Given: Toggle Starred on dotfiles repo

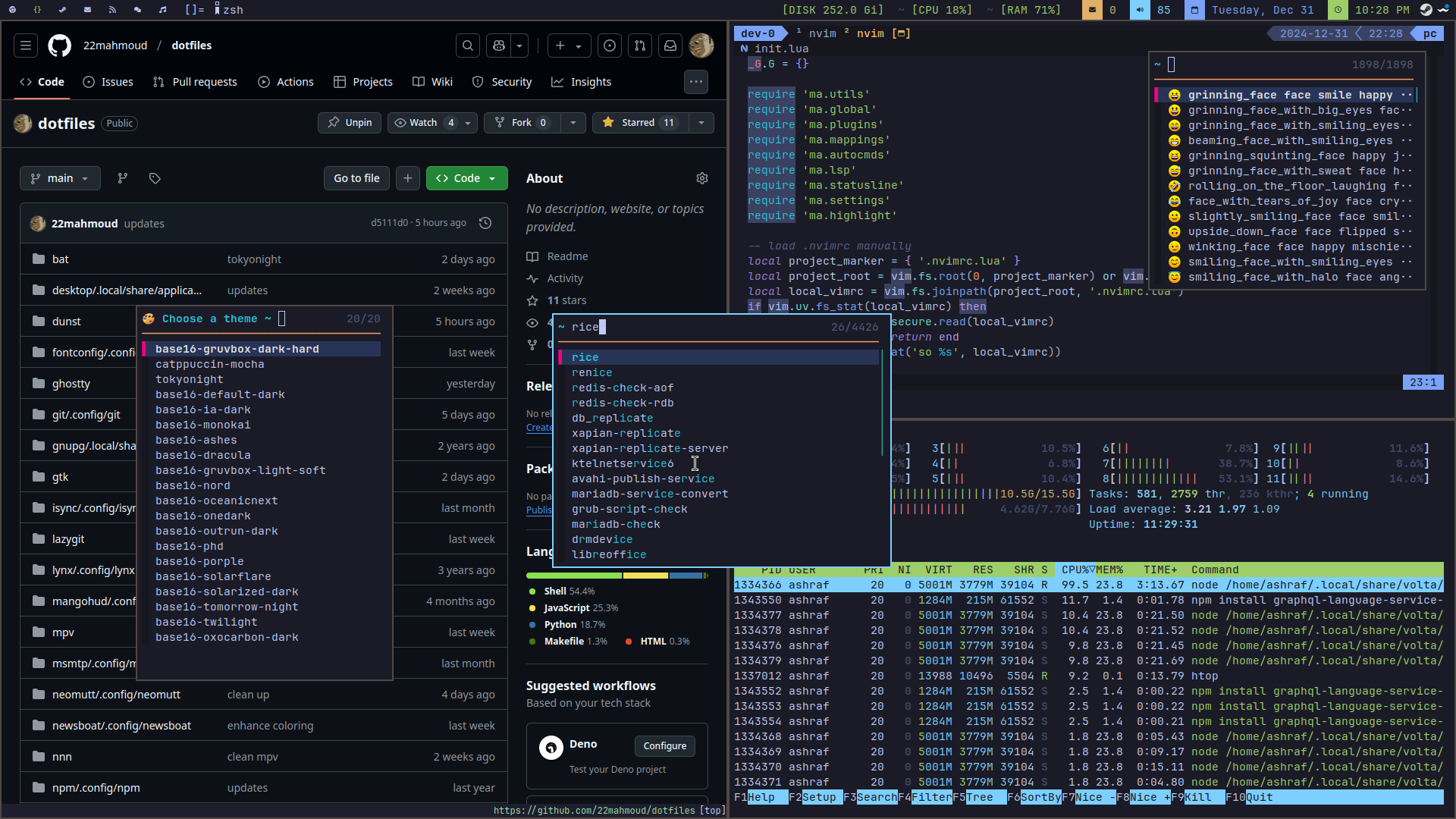Looking at the screenshot, I should point(640,123).
